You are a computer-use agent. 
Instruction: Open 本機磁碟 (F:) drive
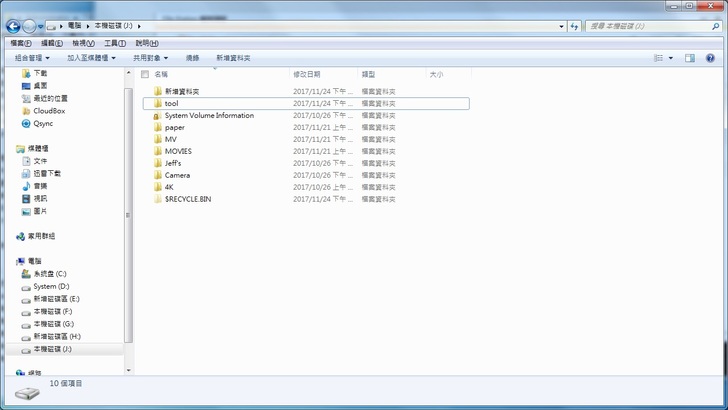[52, 311]
